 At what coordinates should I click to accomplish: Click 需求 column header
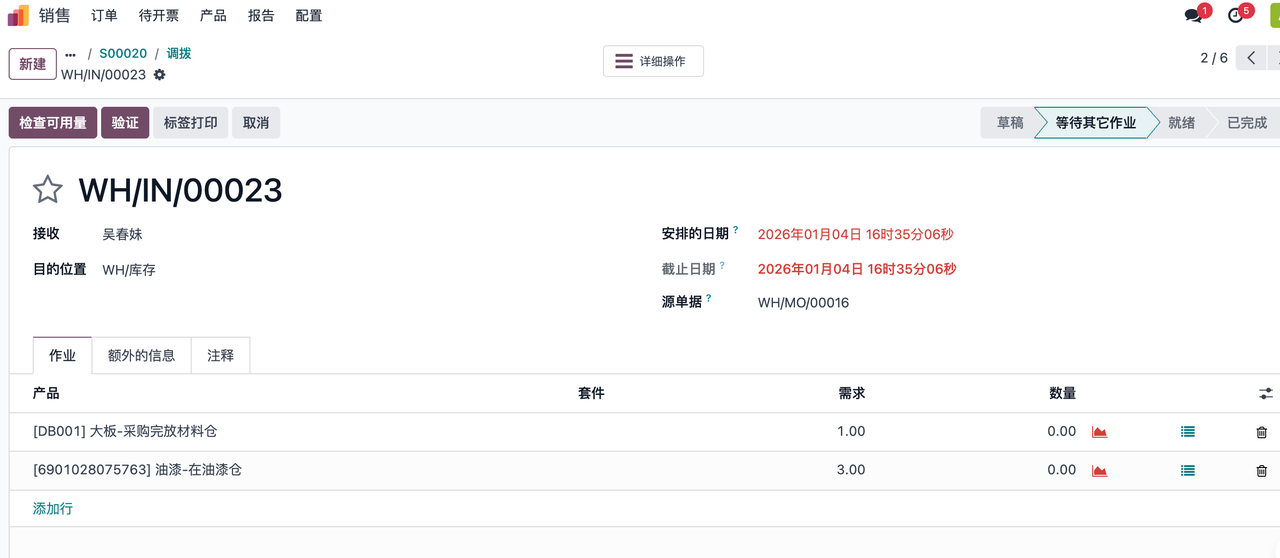(852, 394)
